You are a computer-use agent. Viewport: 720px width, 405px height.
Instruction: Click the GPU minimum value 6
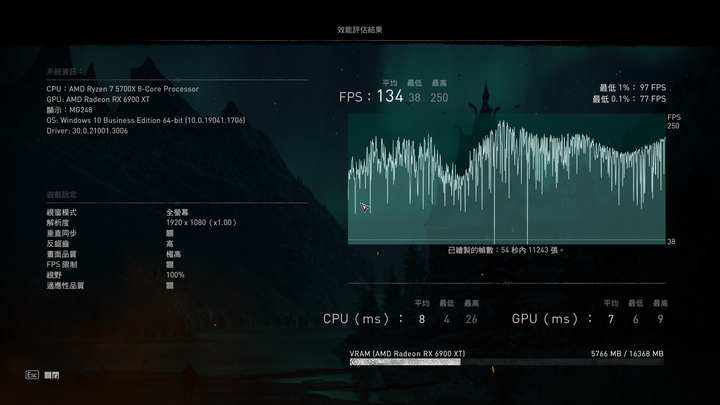(636, 319)
